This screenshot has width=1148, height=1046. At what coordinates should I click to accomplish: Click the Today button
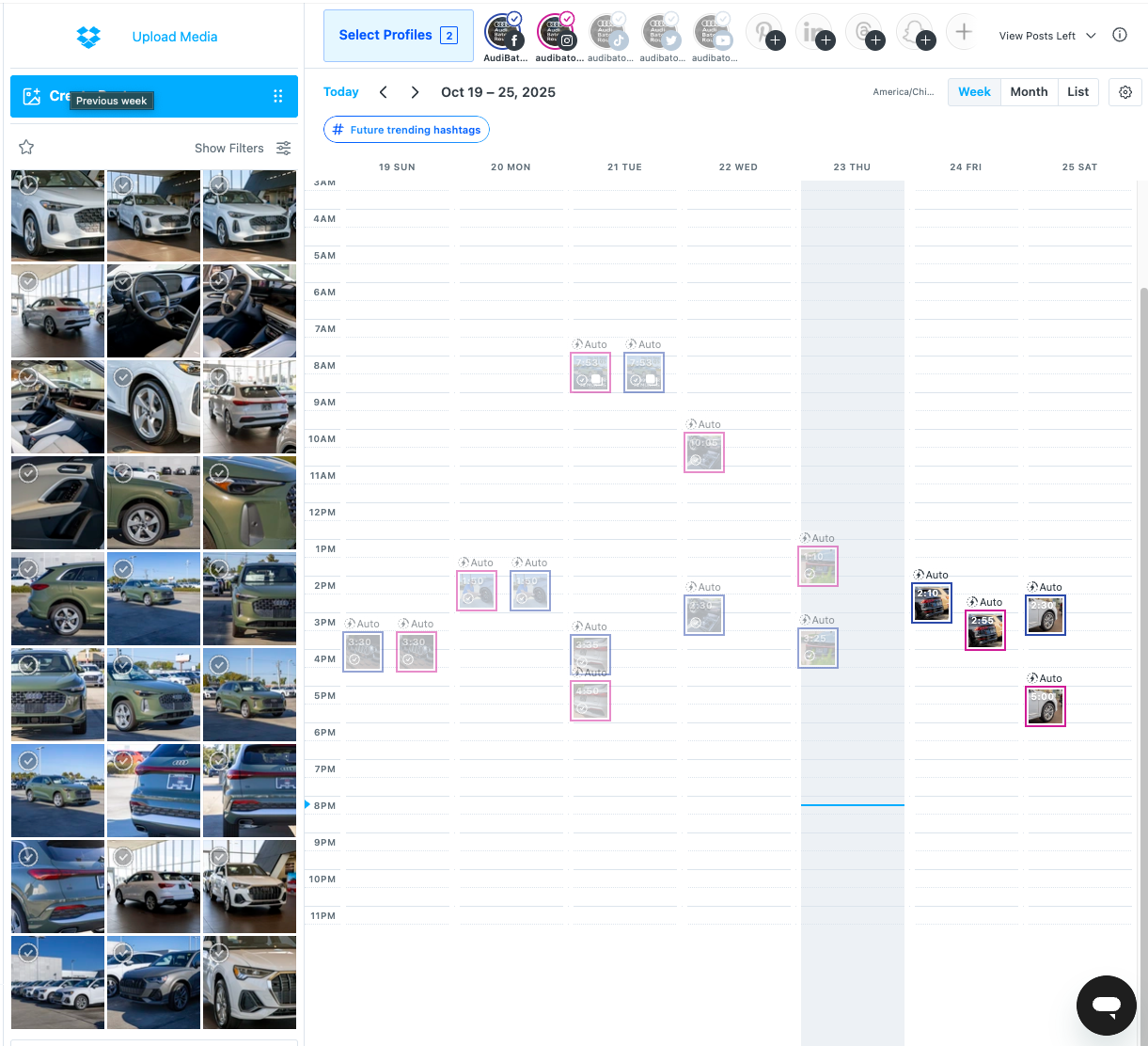point(341,92)
